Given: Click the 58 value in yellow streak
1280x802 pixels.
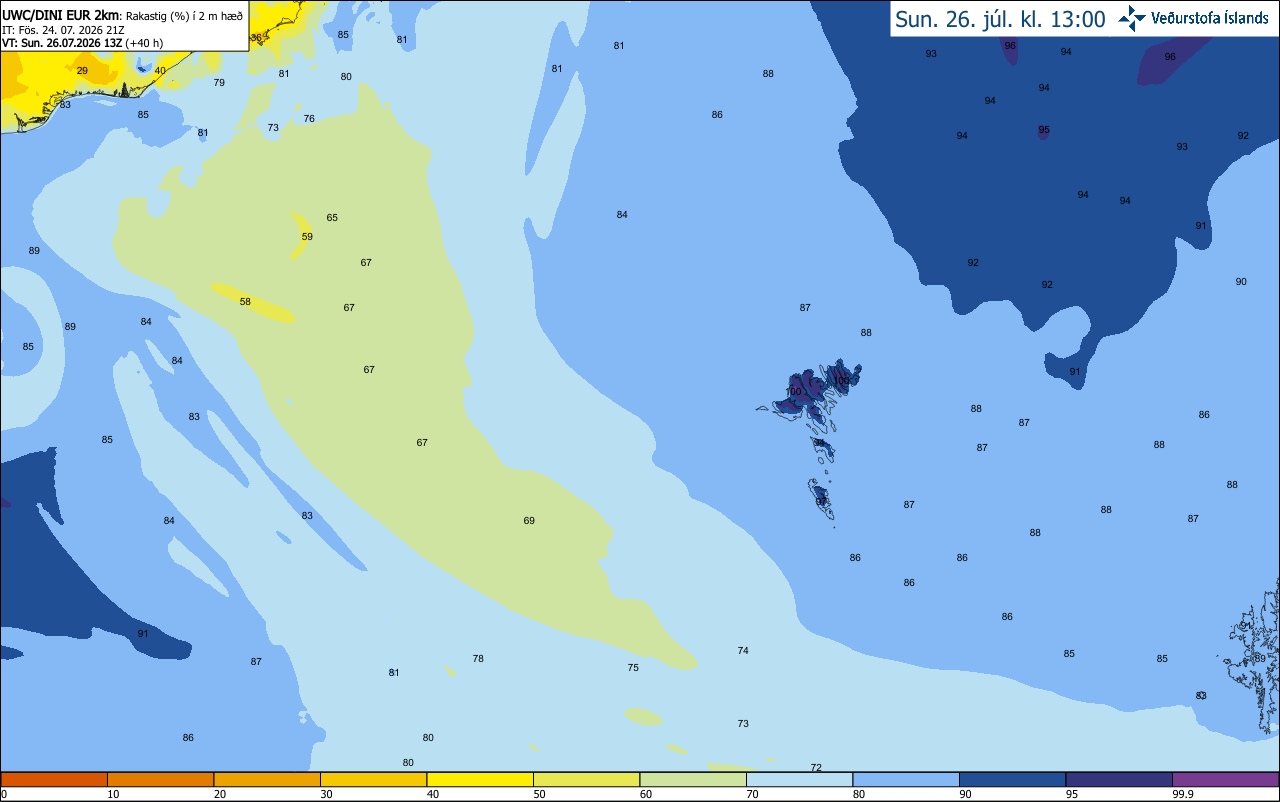Looking at the screenshot, I should click(245, 301).
